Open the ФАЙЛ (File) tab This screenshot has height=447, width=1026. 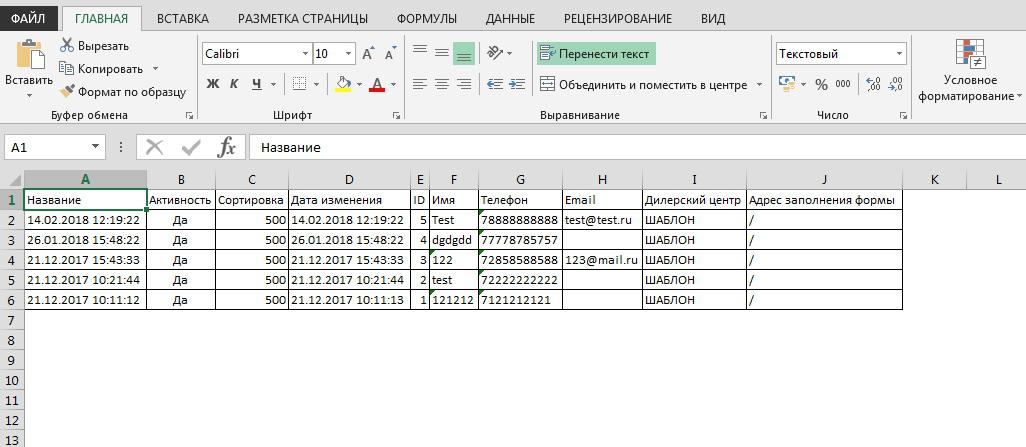pyautogui.click(x=27, y=18)
